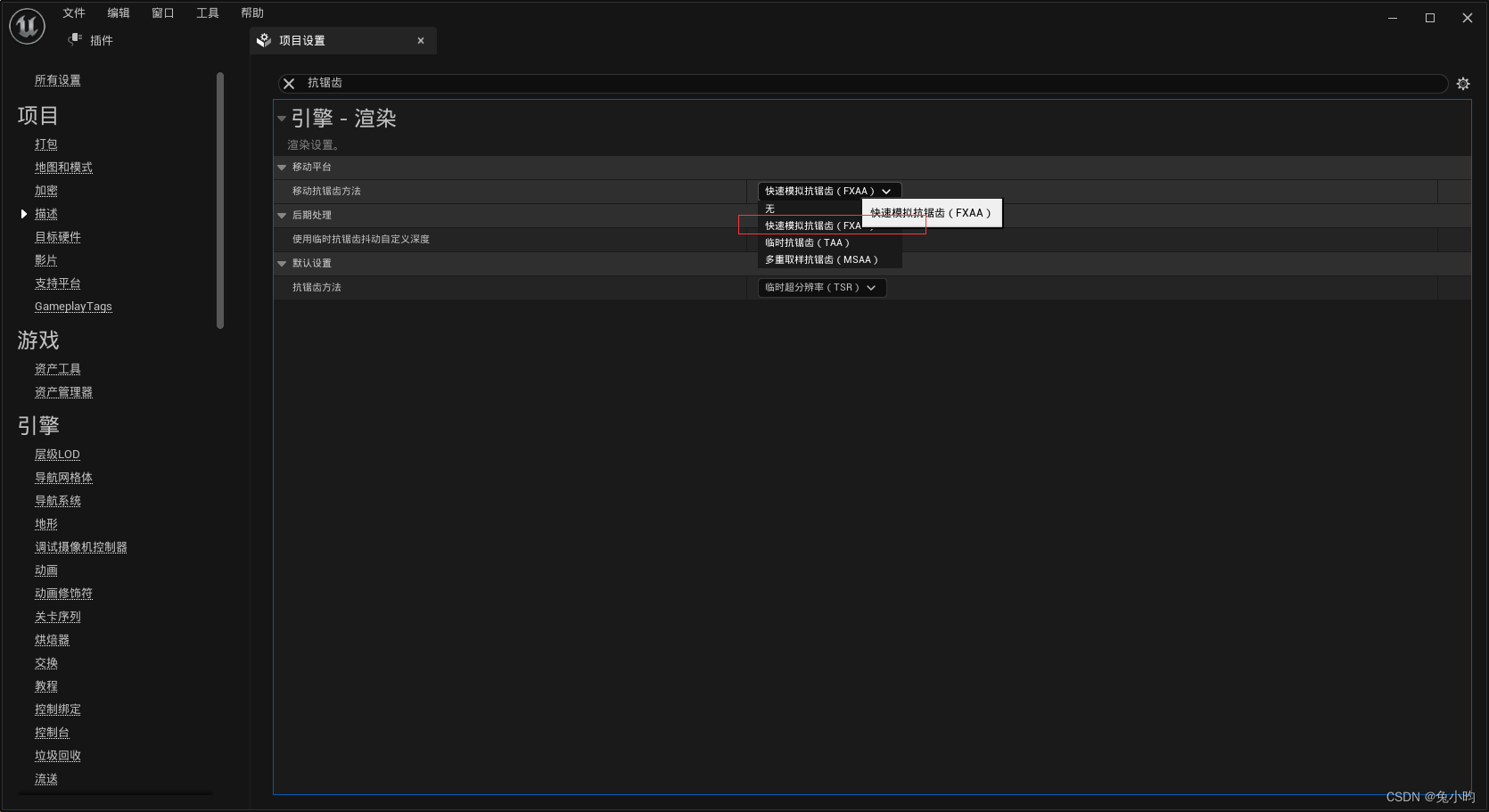Open GameplayTags settings
The width and height of the screenshot is (1489, 812).
click(73, 307)
